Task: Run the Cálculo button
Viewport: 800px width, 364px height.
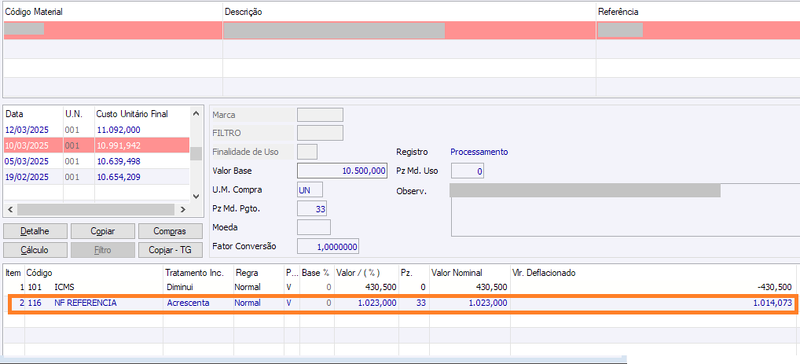Action: point(35,250)
